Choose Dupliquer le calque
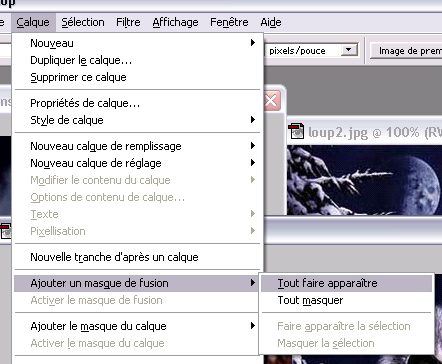 point(137,60)
